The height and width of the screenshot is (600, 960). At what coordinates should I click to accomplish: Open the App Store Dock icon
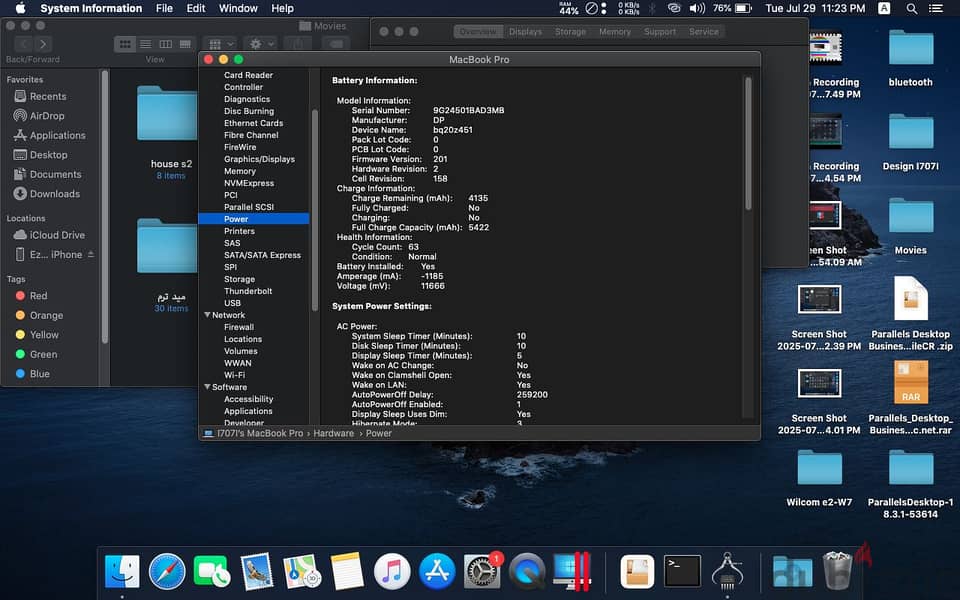tap(437, 571)
